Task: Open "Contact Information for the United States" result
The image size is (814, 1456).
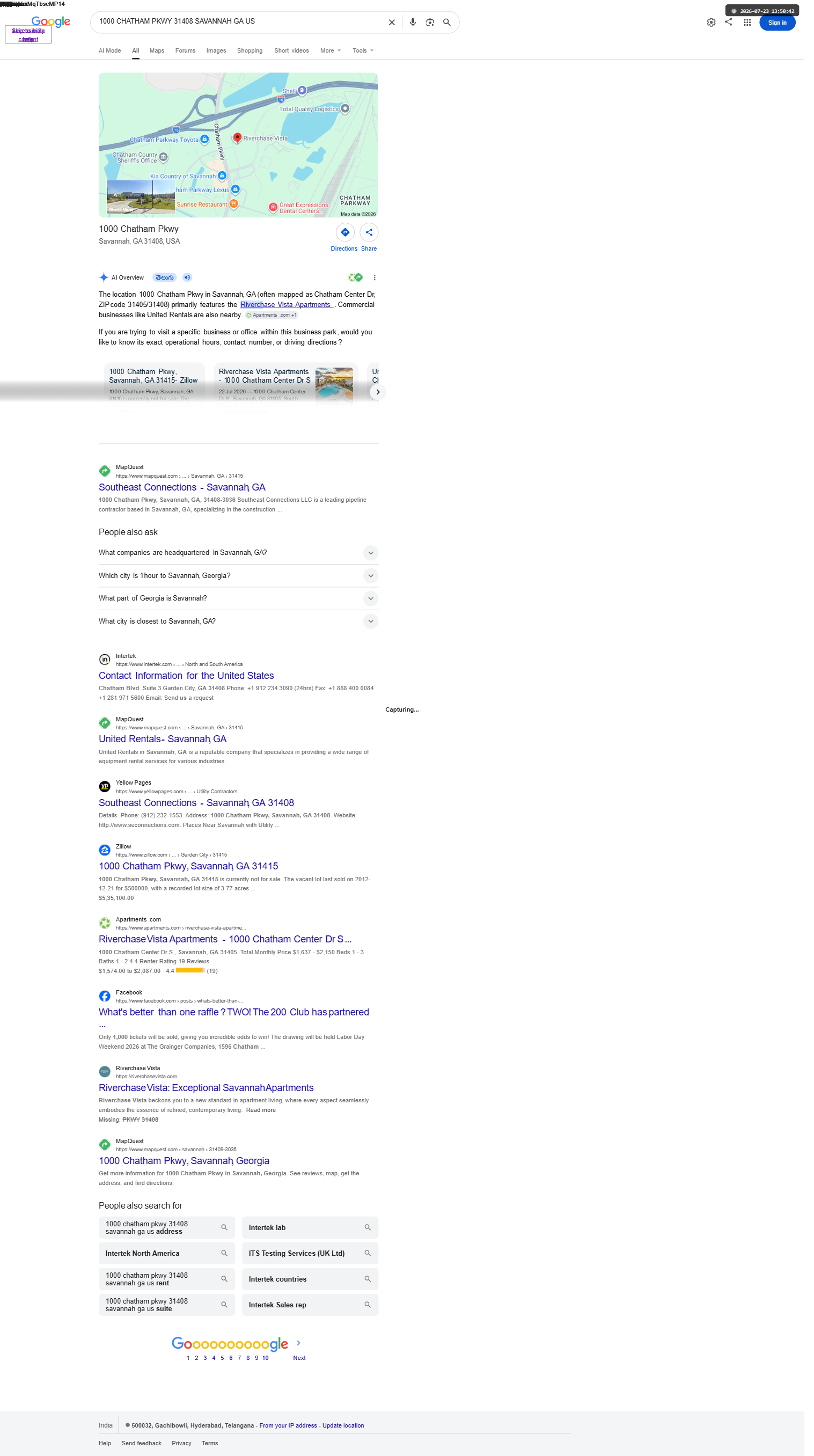Action: pos(186,676)
